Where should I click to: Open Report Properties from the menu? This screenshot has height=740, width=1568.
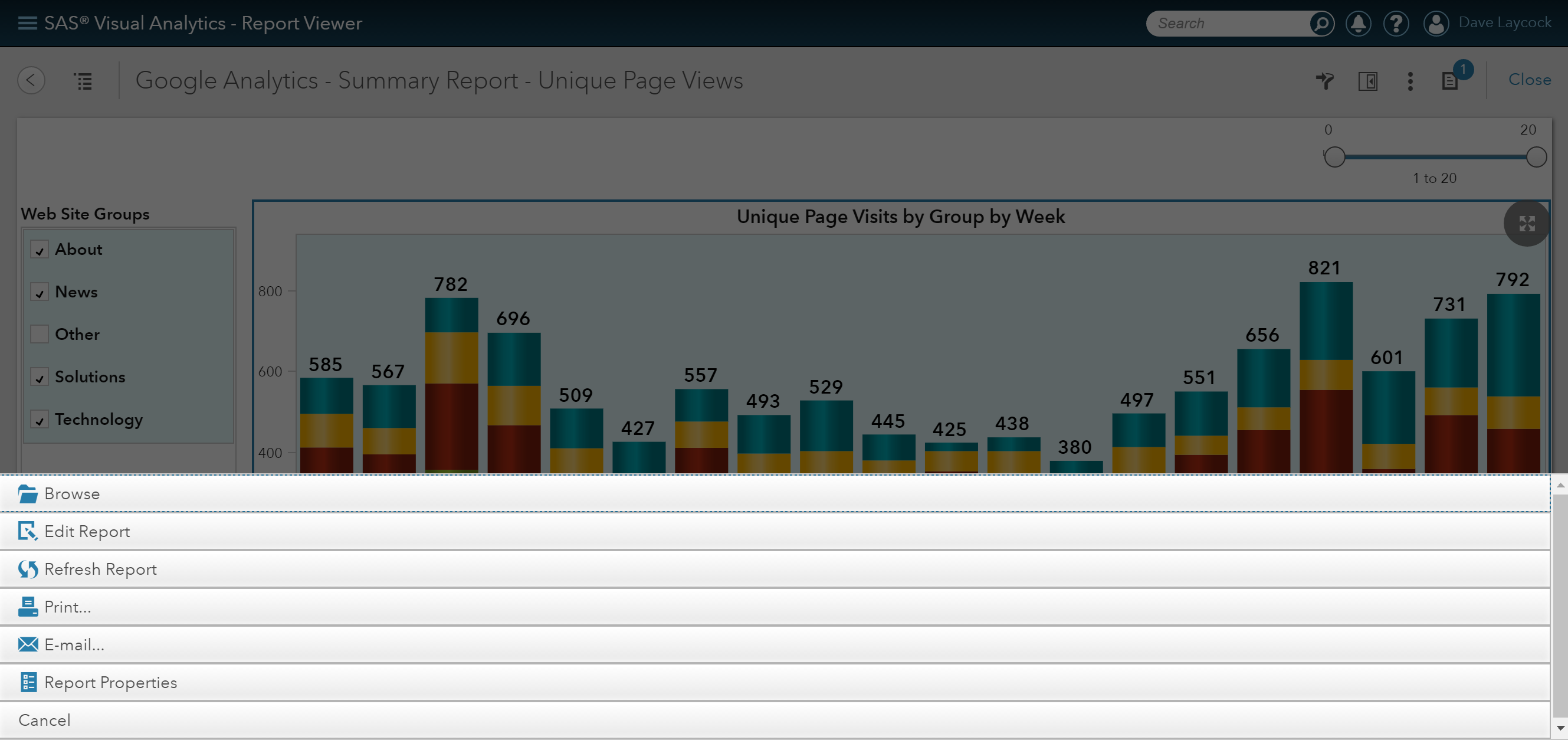coord(774,682)
